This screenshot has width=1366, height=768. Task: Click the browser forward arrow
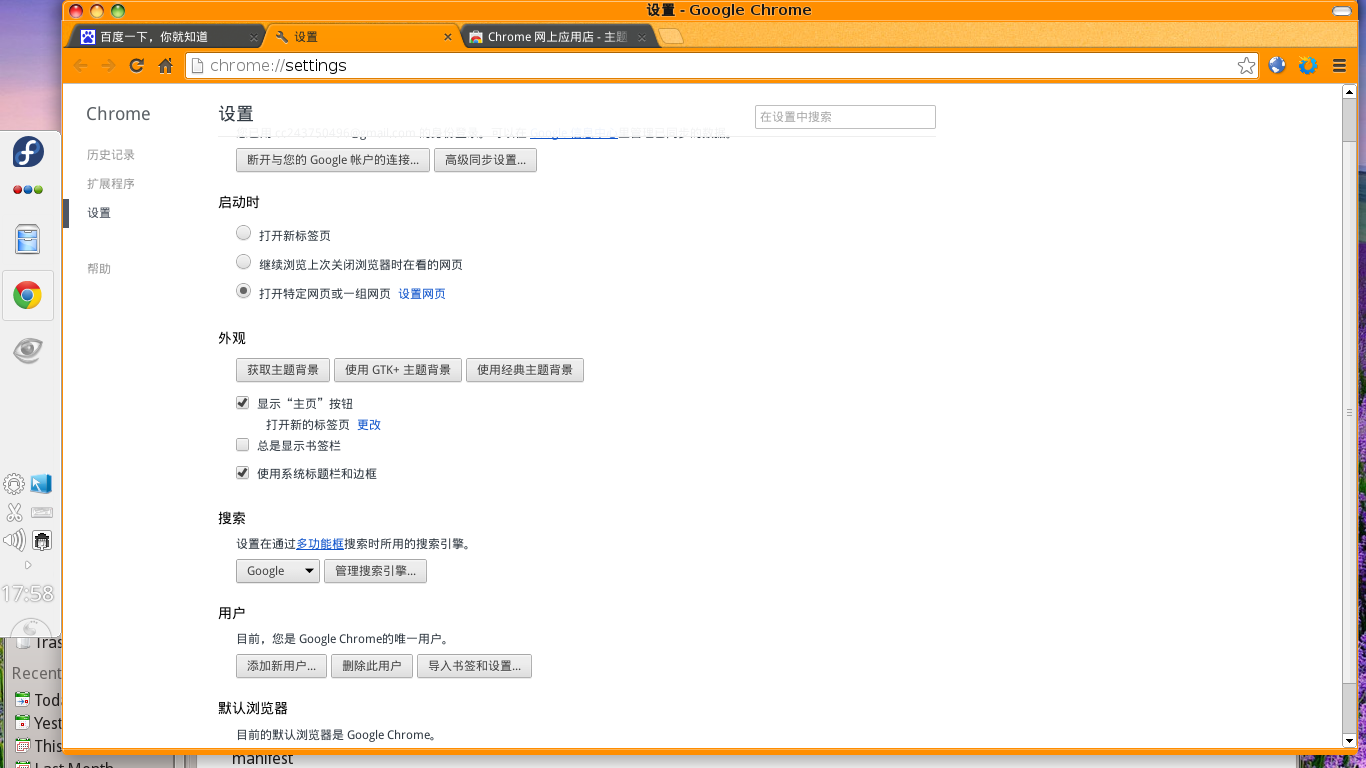pyautogui.click(x=109, y=66)
